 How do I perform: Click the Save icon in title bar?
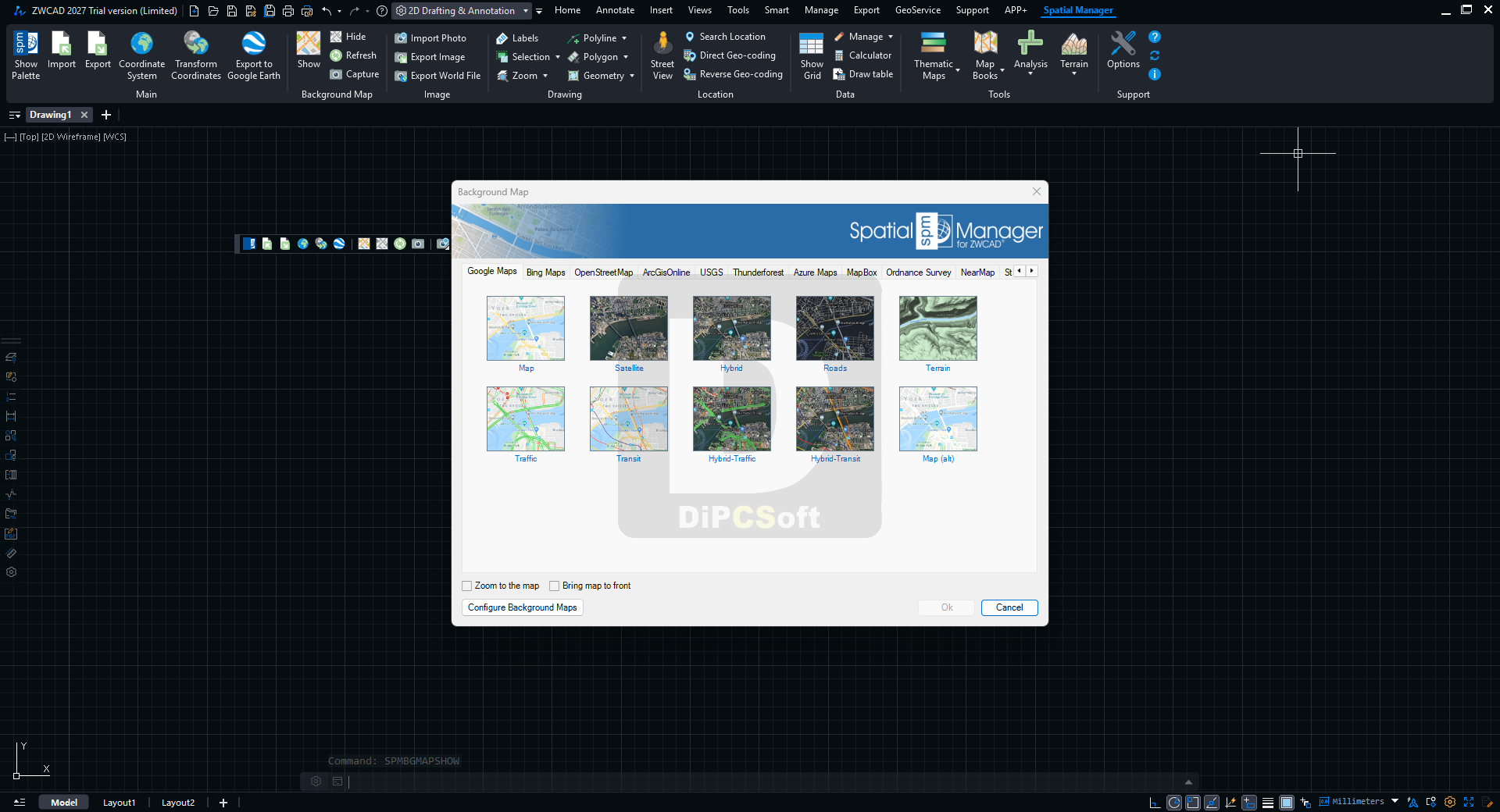coord(232,11)
